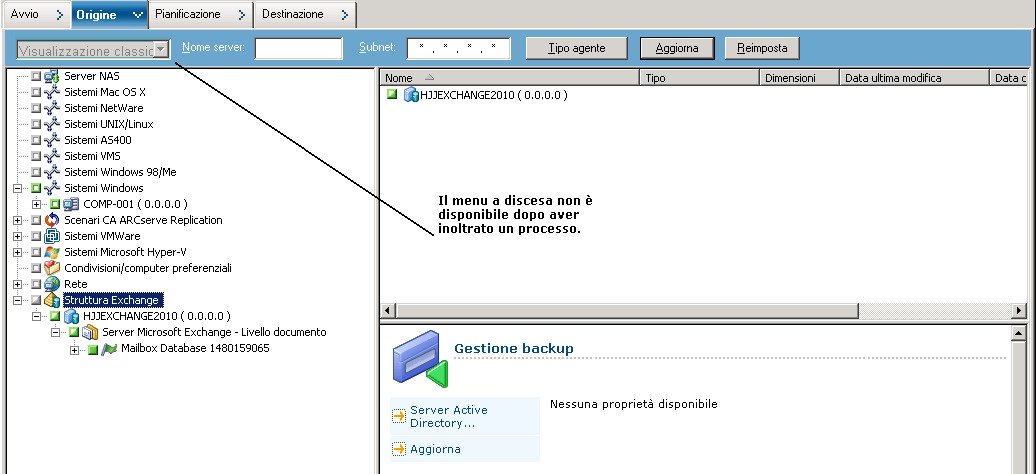This screenshot has height=474, width=1036.
Task: Toggle the Sistemi Windows checkbox
Action: click(x=36, y=188)
